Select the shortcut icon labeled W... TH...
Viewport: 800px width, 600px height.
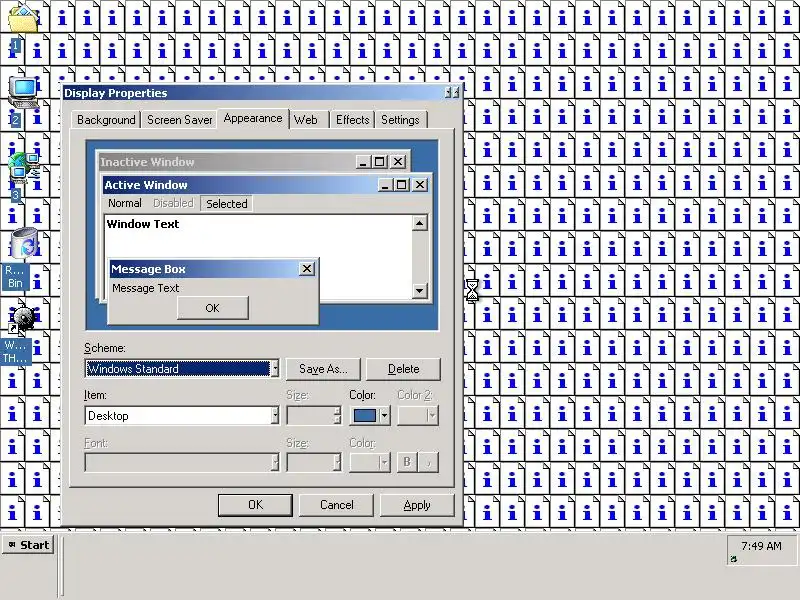pos(22,319)
